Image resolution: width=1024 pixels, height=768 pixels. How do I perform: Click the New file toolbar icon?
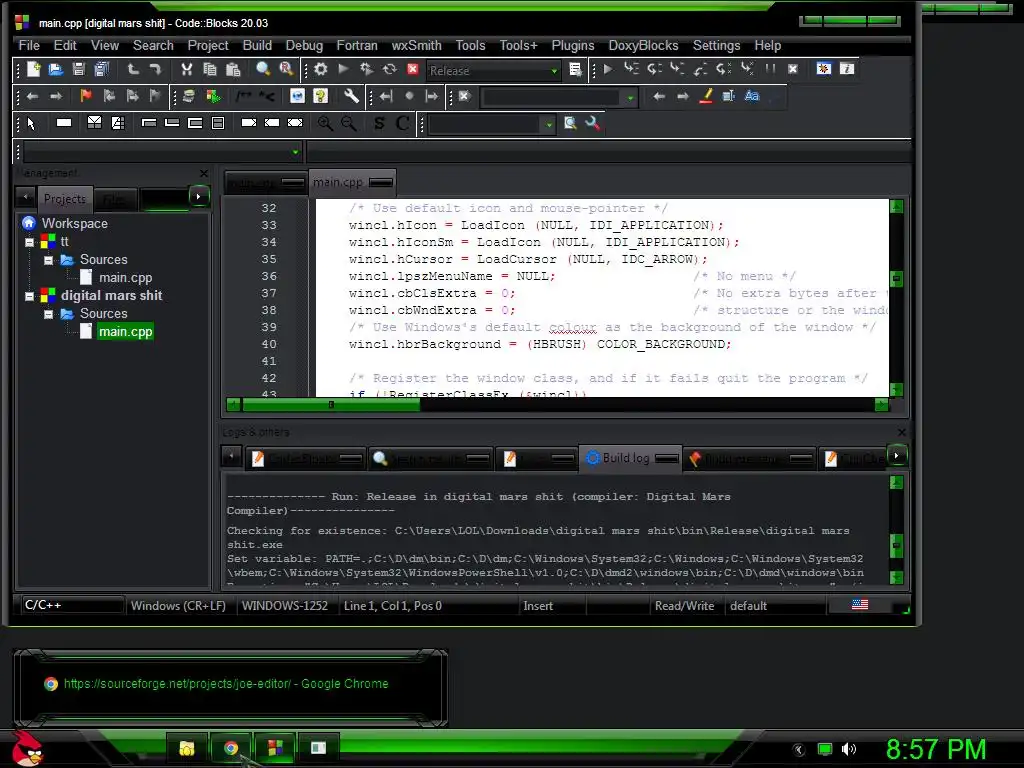(x=33, y=69)
